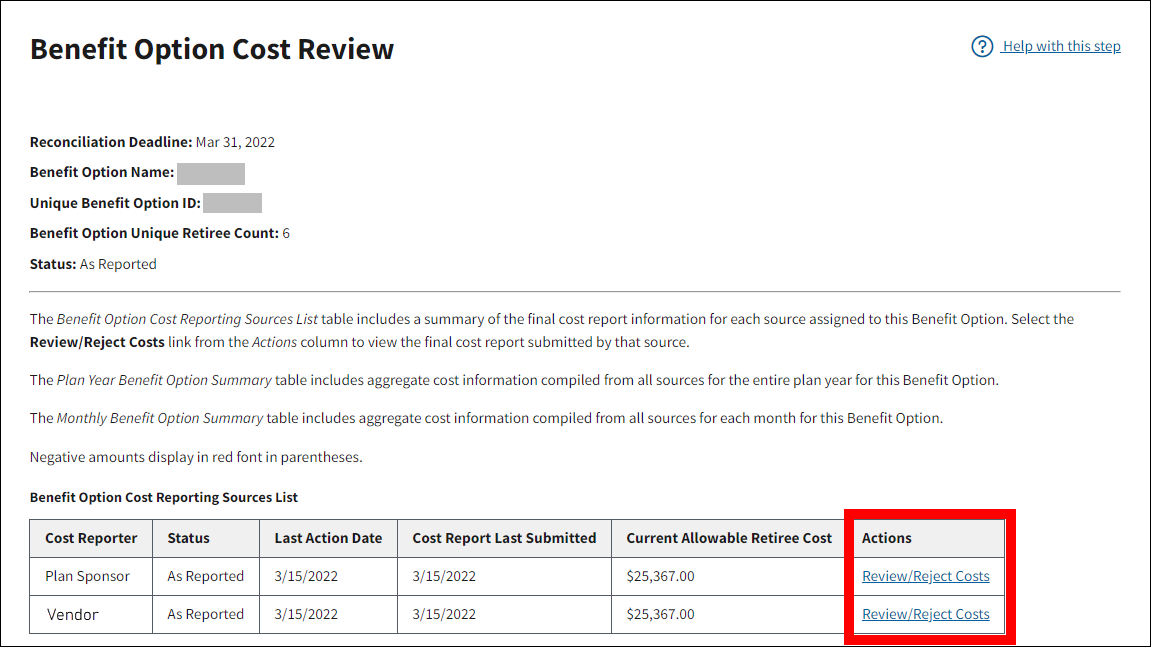
Task: Select the Vendor cell in the table
Action: [x=73, y=614]
